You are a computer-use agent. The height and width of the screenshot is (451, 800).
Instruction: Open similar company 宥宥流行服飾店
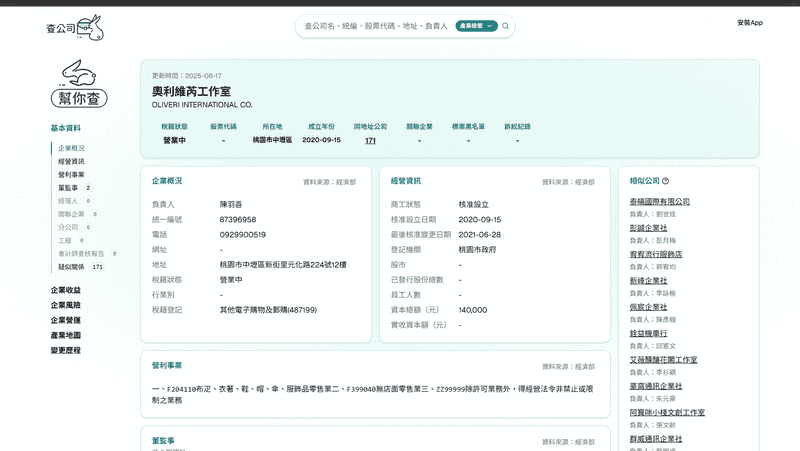point(656,254)
